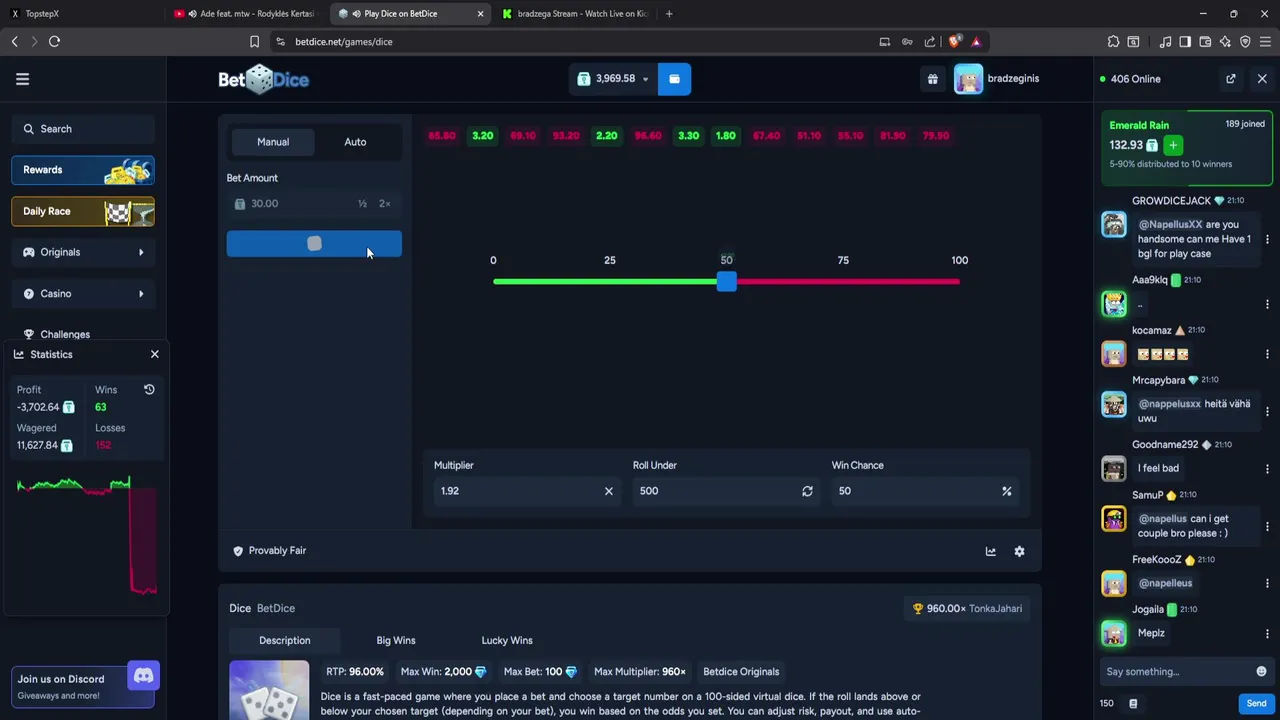Open message options for GROWDICEJACK
This screenshot has width=1280, height=720.
[1267, 239]
